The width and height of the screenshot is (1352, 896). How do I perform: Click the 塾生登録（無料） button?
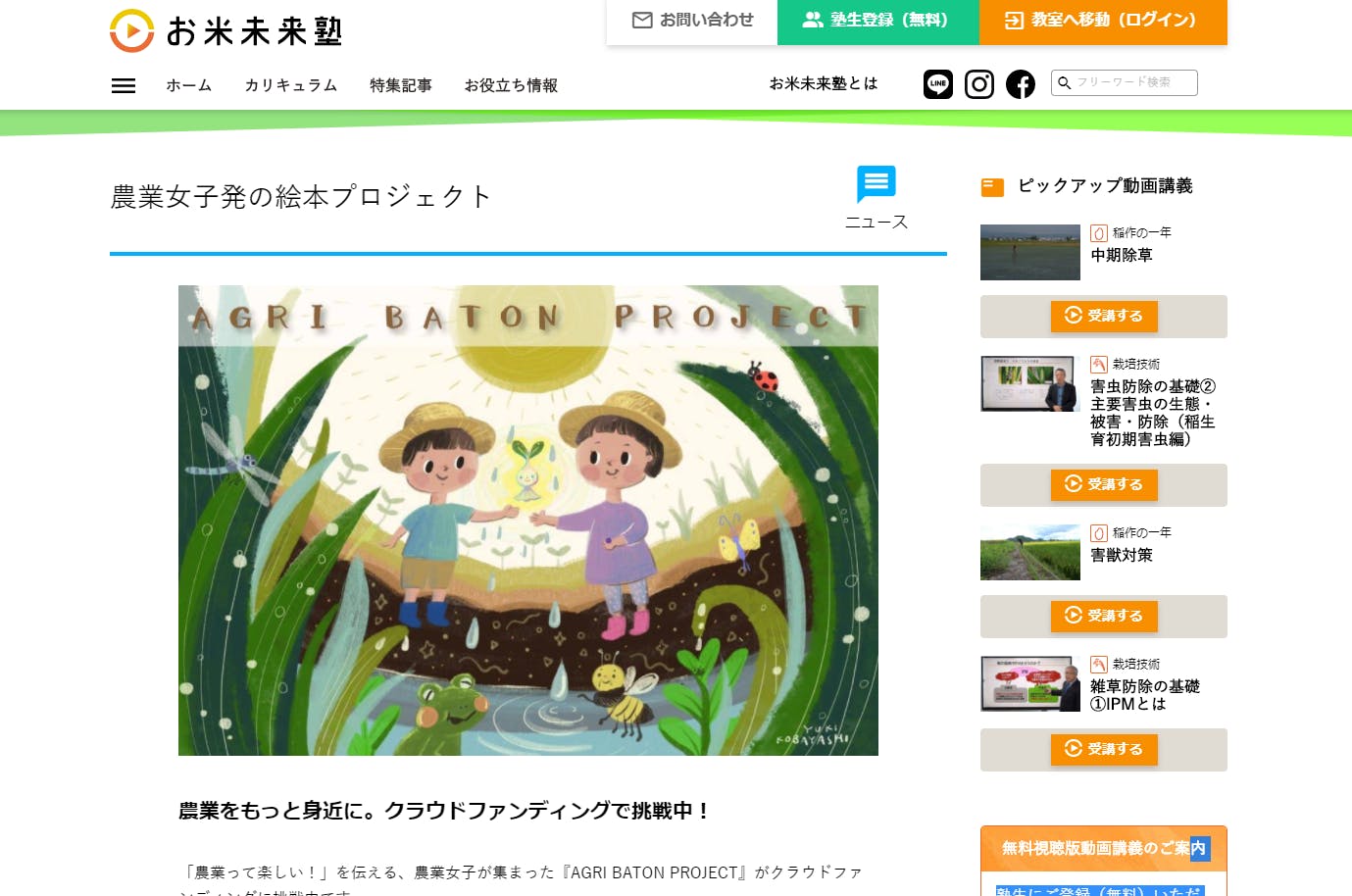pos(878,21)
